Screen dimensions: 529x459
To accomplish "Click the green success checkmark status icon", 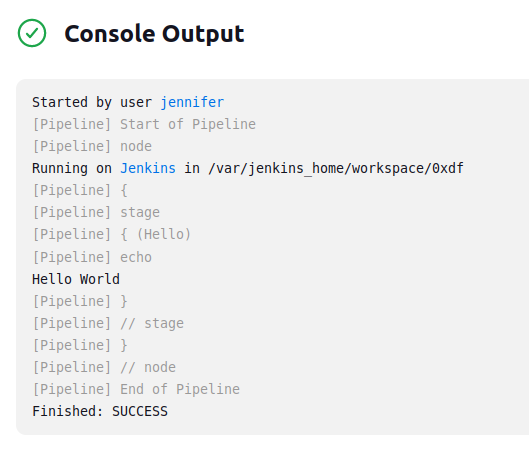I will [x=32, y=33].
